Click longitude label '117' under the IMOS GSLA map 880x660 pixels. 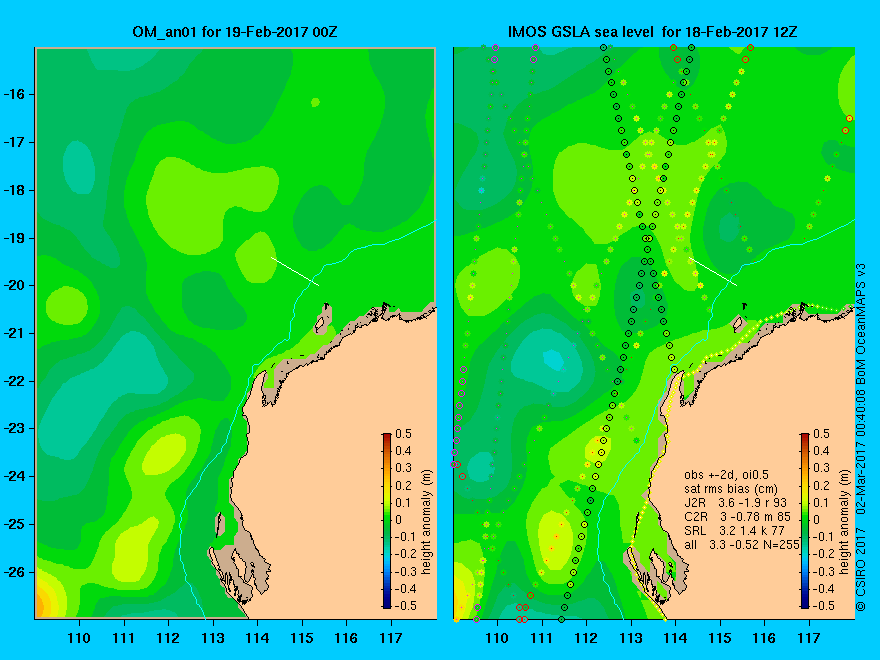809,638
